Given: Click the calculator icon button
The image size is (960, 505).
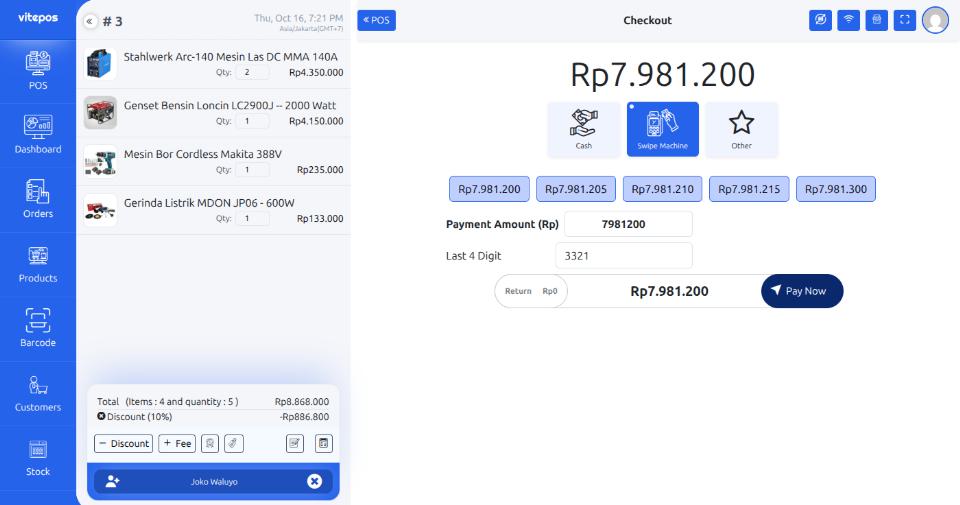Looking at the screenshot, I should tap(324, 443).
